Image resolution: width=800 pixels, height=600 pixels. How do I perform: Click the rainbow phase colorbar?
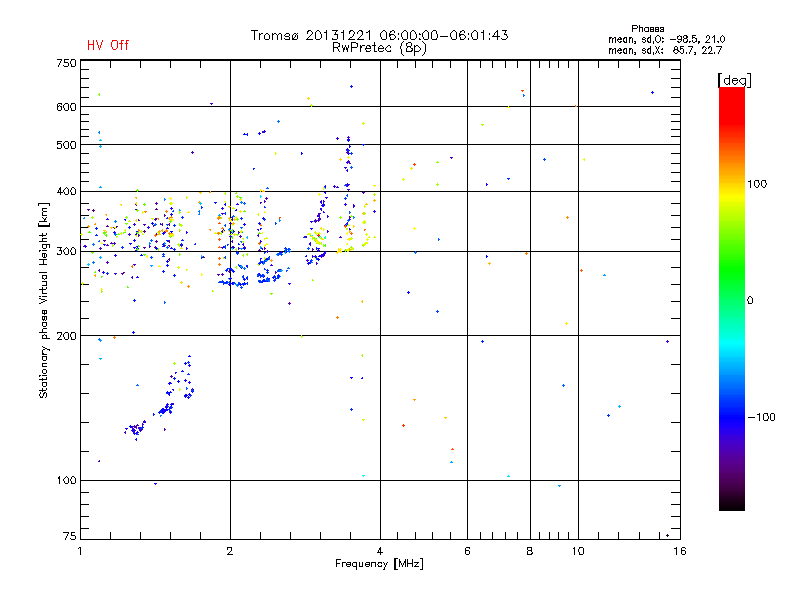point(732,299)
